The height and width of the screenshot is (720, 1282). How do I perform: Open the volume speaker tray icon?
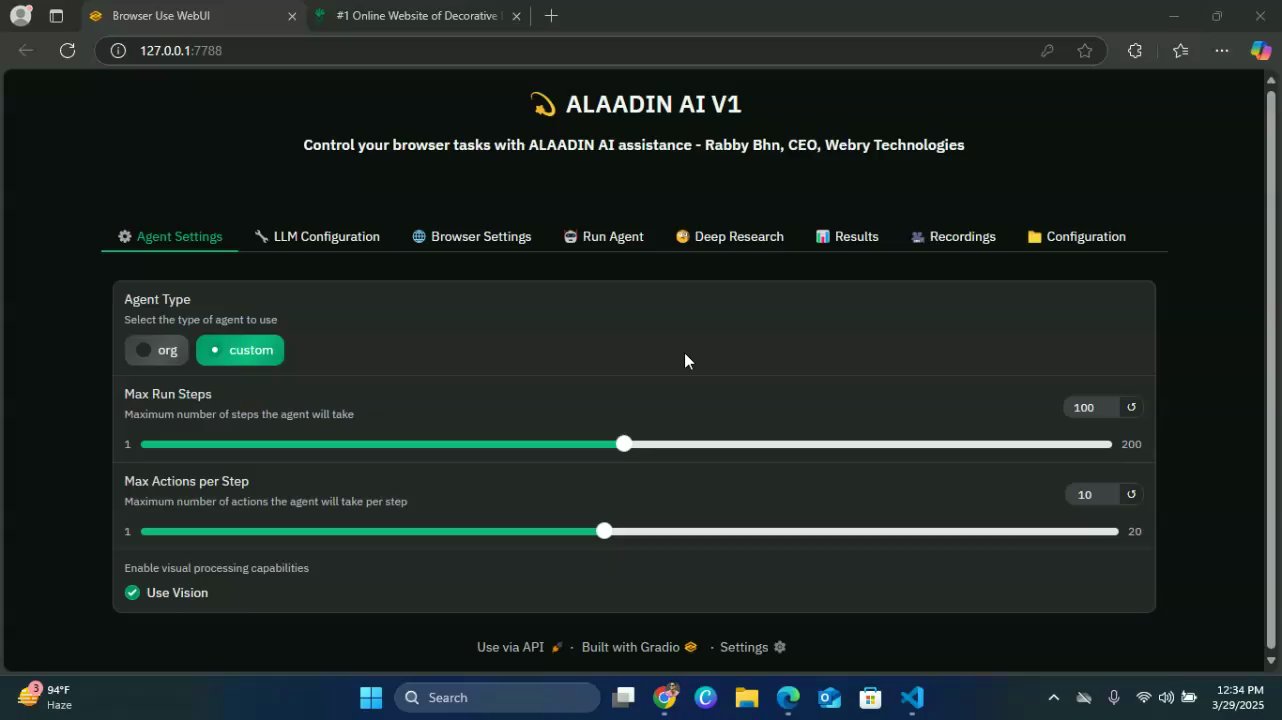pos(1166,697)
